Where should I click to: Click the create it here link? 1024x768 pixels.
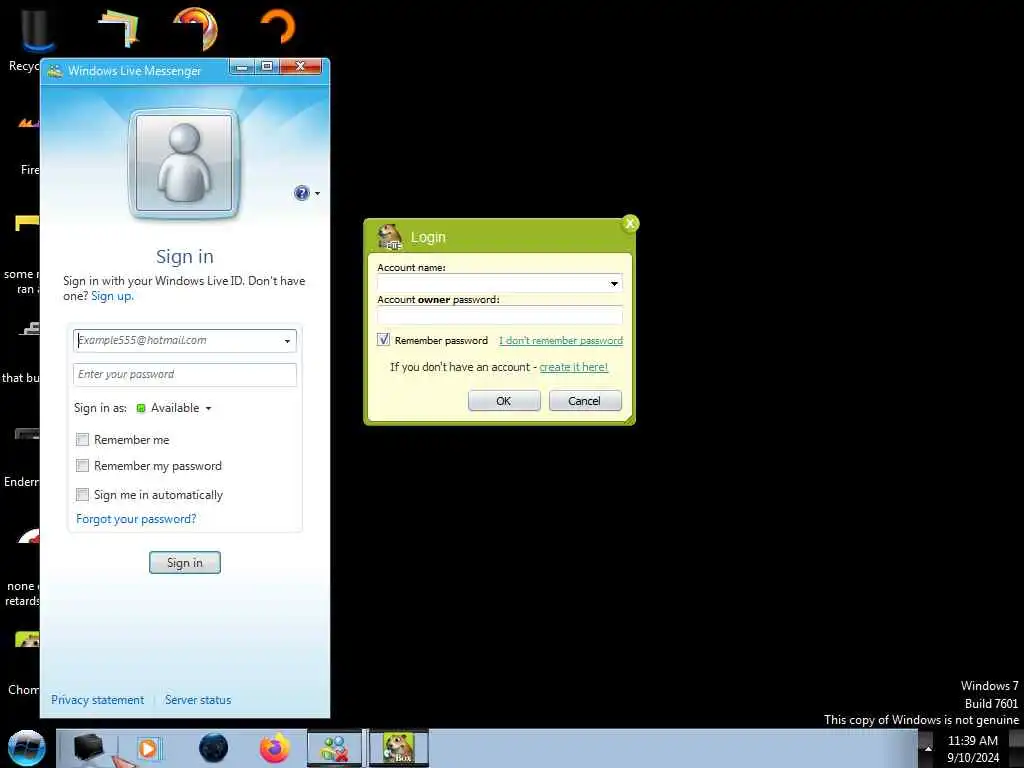(573, 367)
